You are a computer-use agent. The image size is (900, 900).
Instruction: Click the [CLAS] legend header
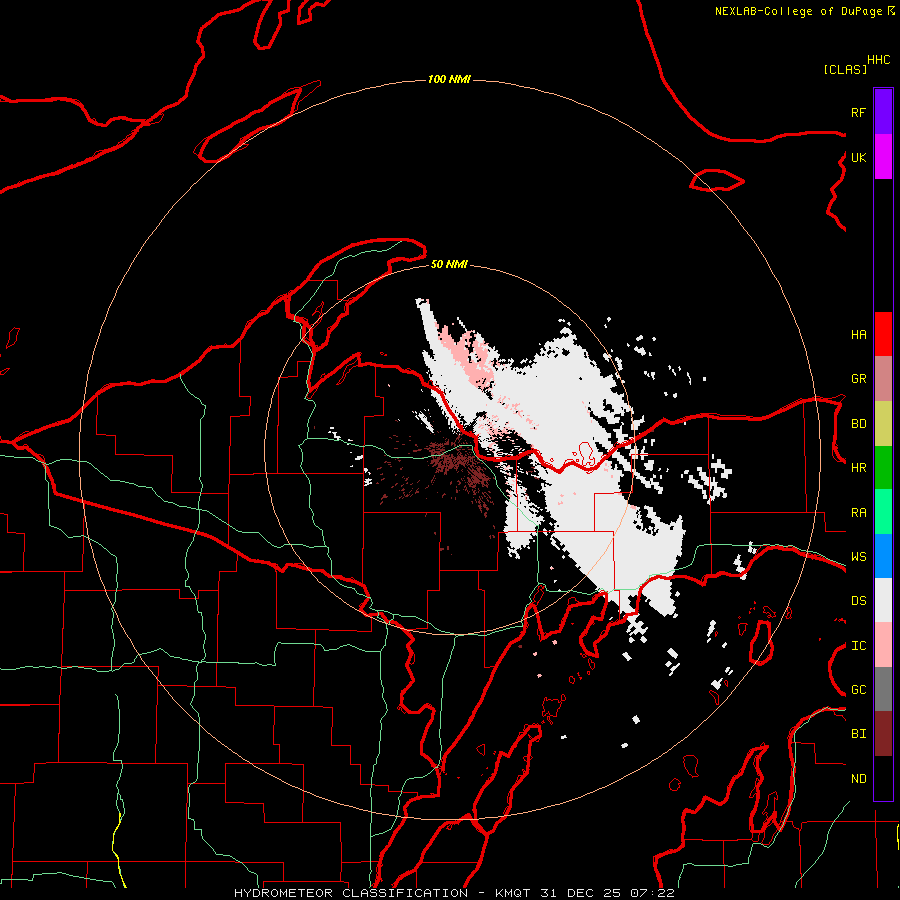pyautogui.click(x=845, y=69)
